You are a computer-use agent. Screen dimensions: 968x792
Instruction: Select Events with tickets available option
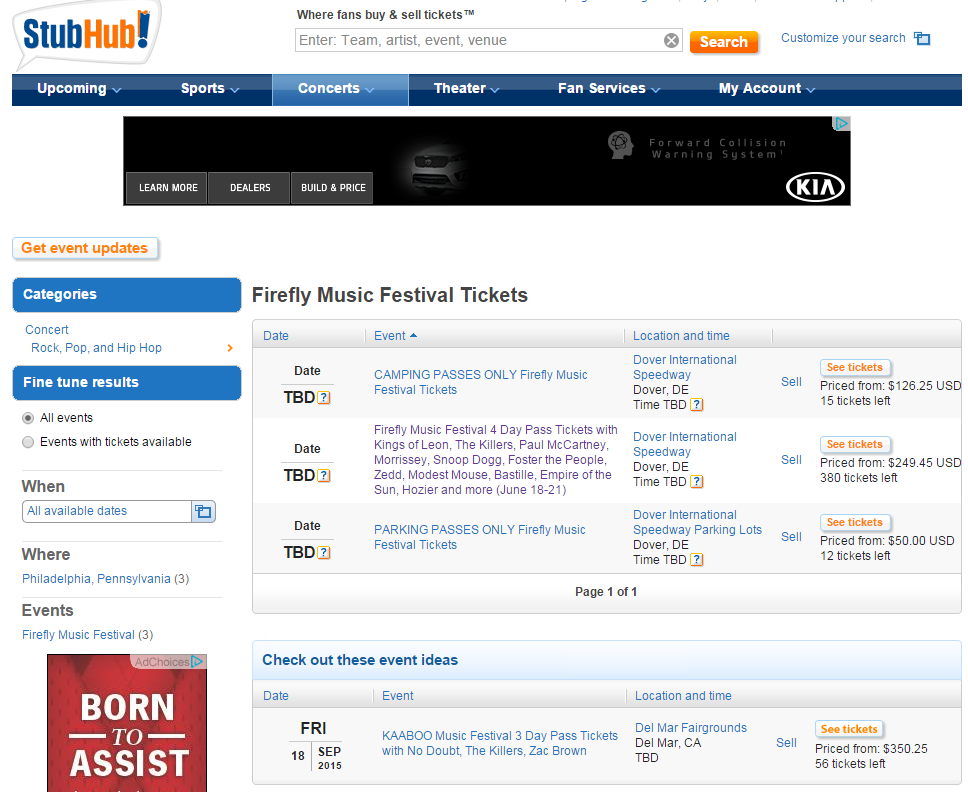28,442
